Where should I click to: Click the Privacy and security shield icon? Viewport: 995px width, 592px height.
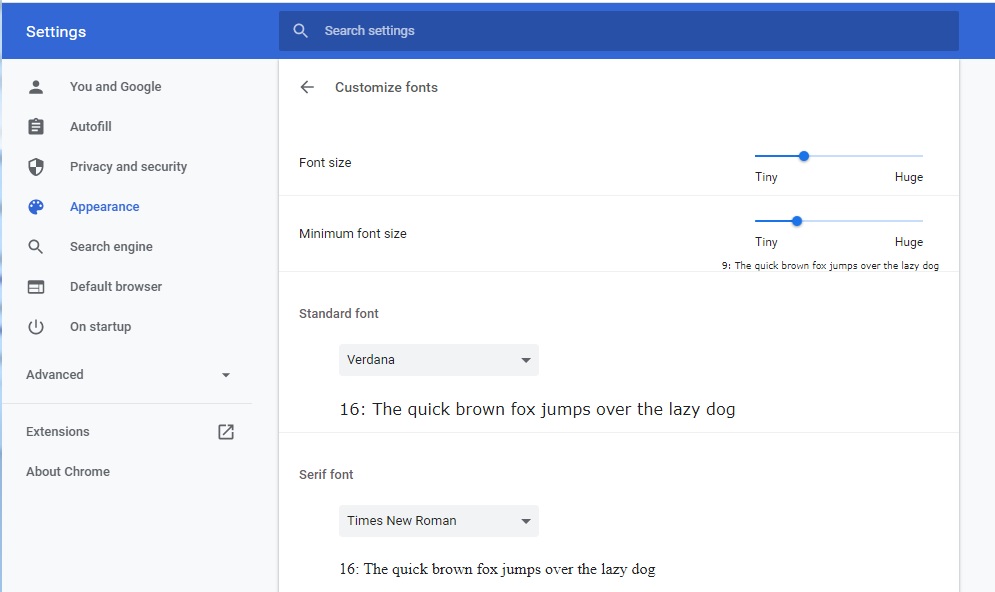coord(36,167)
